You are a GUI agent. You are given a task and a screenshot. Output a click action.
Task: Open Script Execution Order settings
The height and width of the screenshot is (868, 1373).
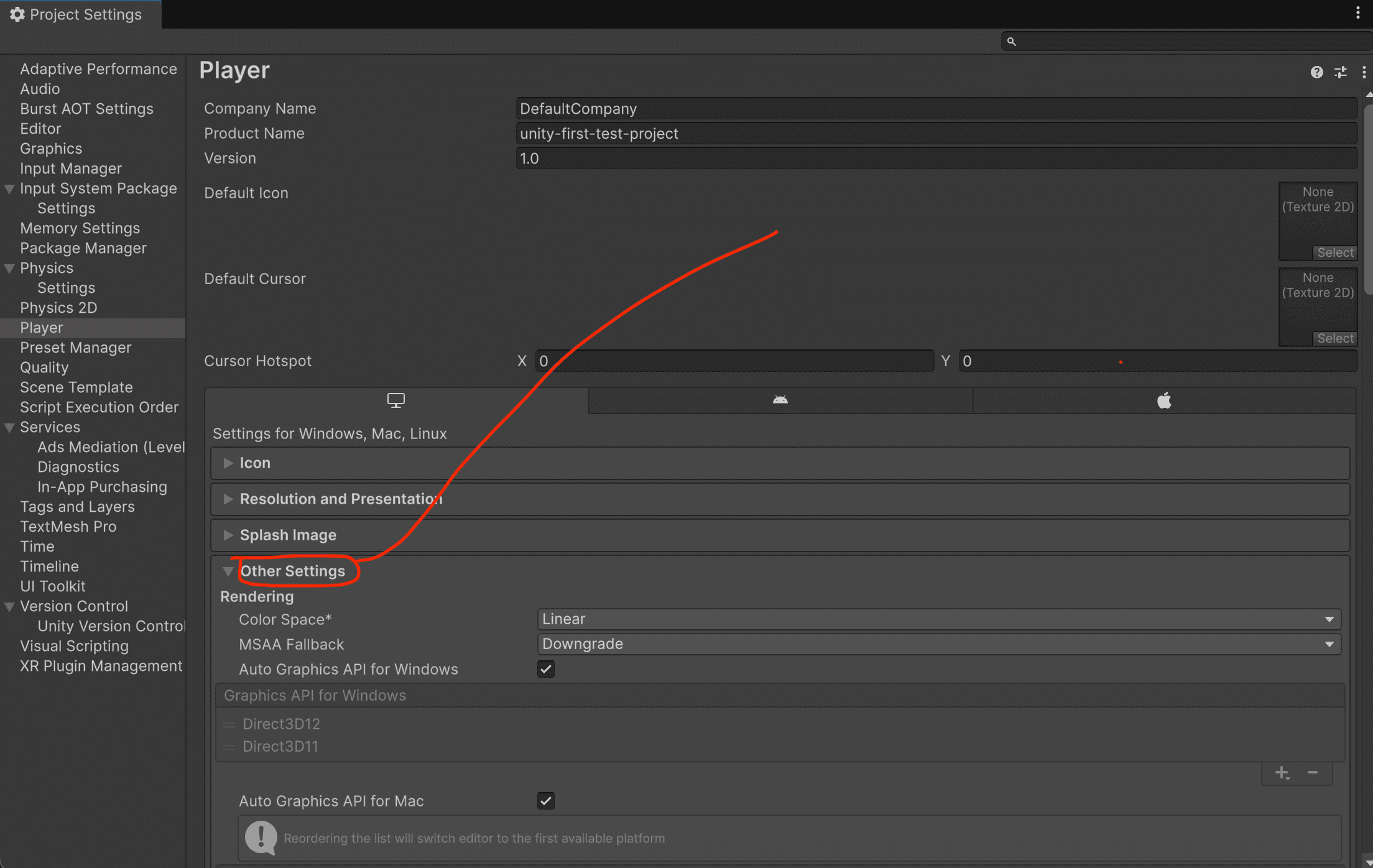click(99, 407)
